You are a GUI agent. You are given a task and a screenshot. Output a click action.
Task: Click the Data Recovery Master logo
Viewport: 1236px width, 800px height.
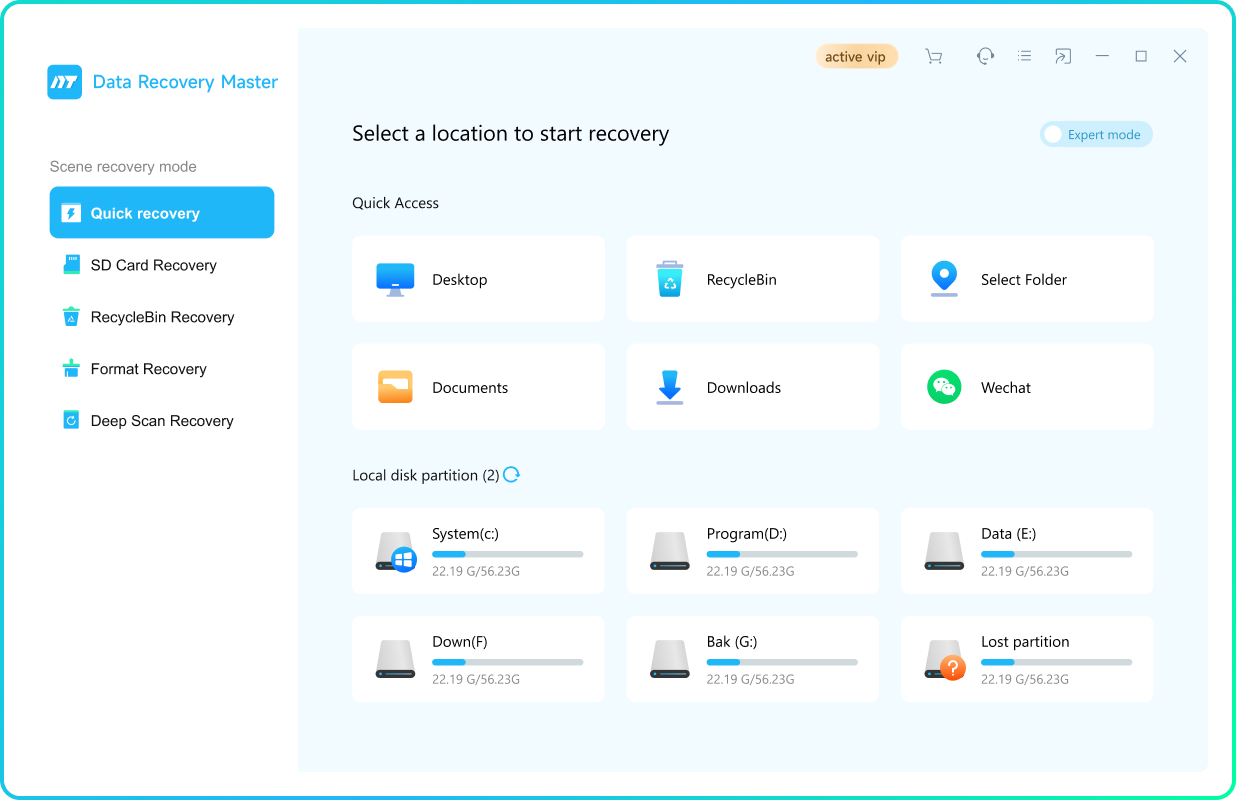click(x=65, y=82)
